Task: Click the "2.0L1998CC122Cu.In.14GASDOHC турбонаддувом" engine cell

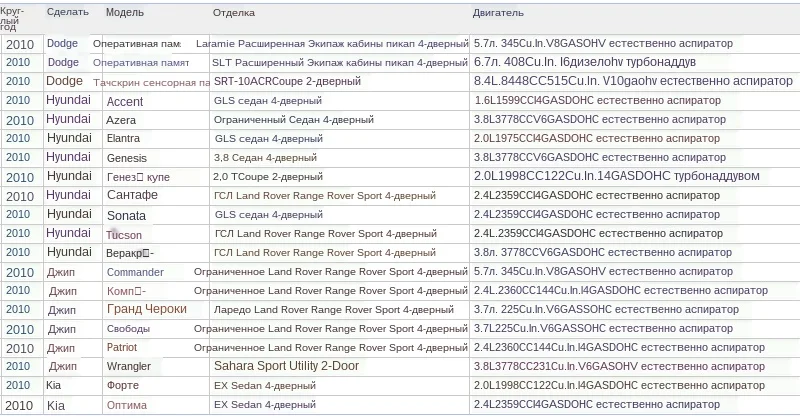Action: (616, 176)
